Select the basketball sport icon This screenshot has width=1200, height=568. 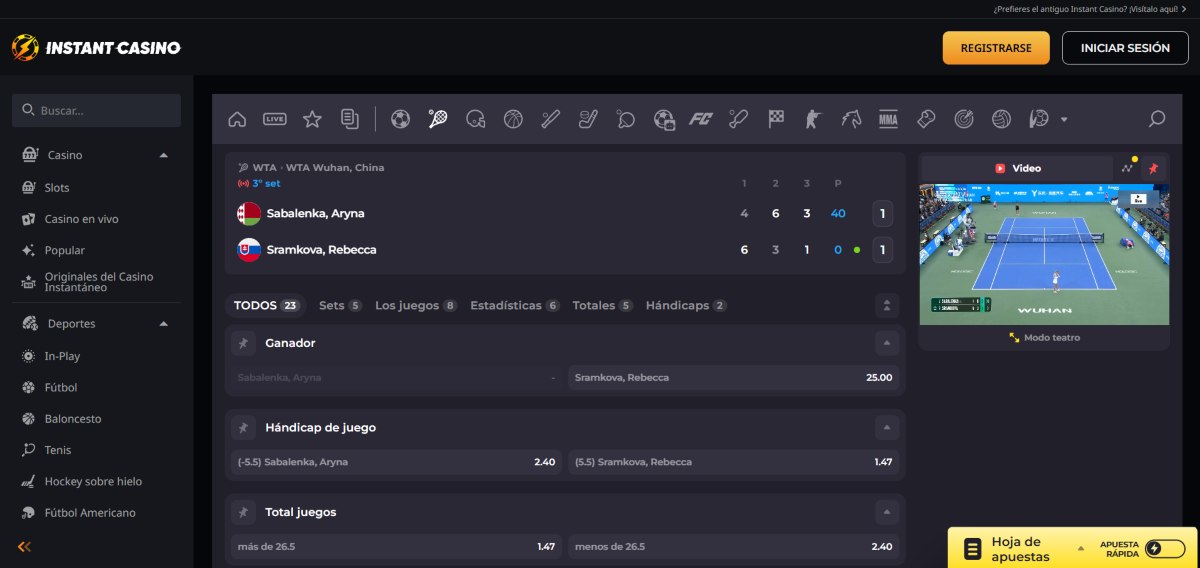513,119
